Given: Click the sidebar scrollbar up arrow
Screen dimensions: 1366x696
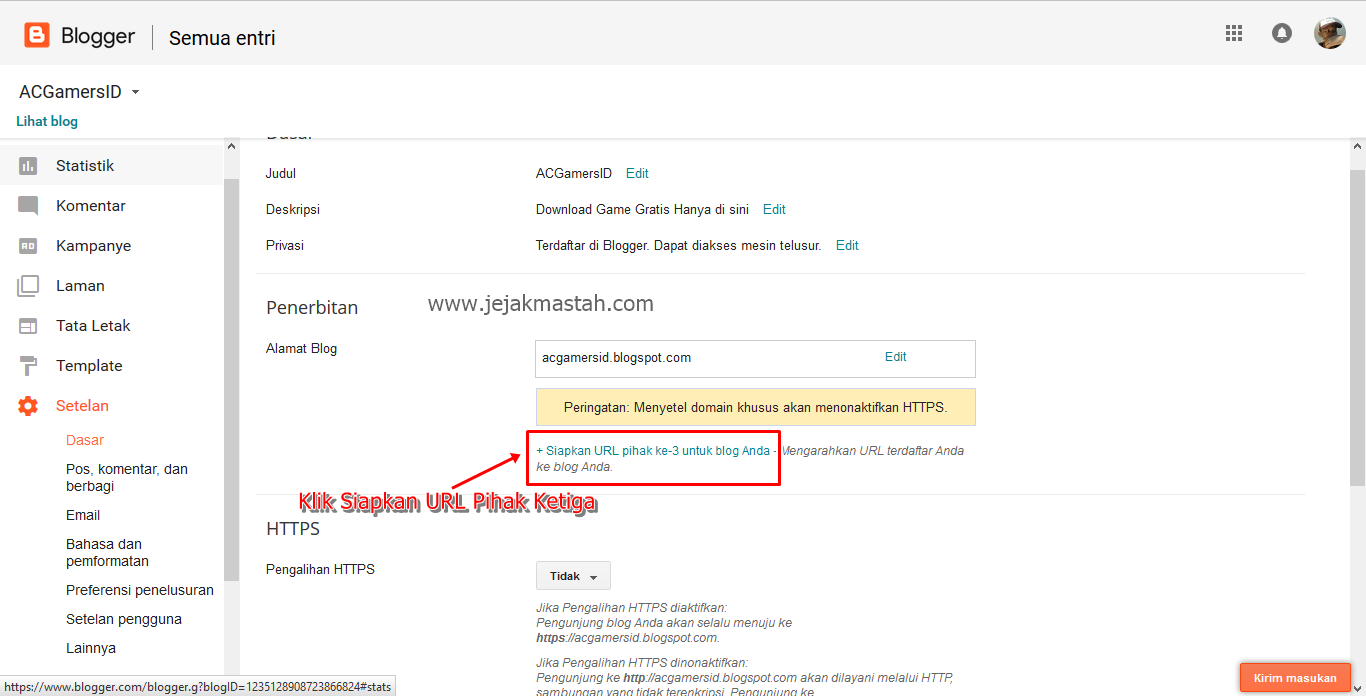Looking at the screenshot, I should (232, 146).
